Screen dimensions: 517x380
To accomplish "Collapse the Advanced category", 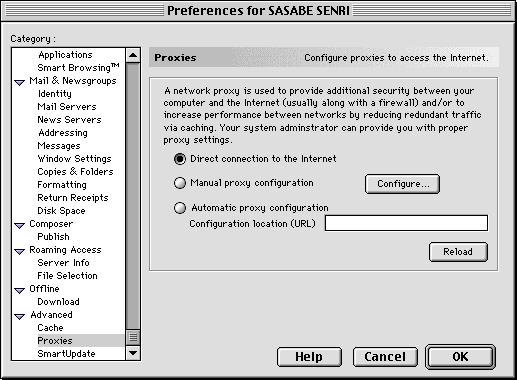I will (20, 316).
